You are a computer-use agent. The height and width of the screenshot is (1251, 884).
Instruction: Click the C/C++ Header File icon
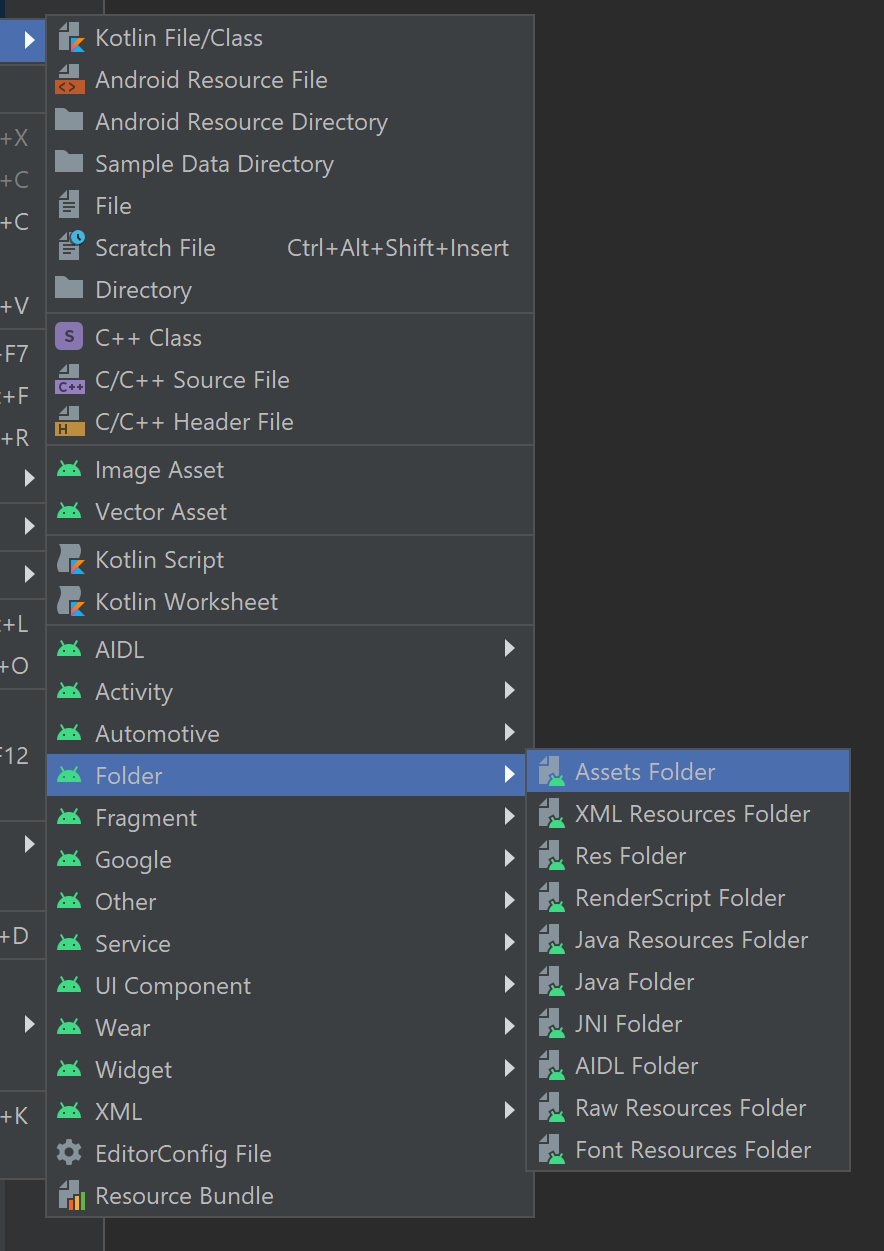[71, 422]
